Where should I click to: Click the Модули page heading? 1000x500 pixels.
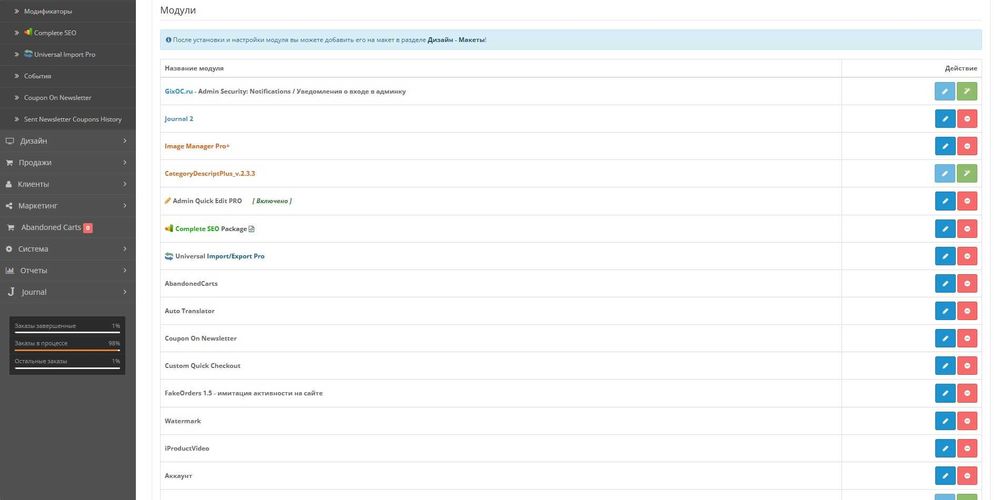tap(178, 10)
